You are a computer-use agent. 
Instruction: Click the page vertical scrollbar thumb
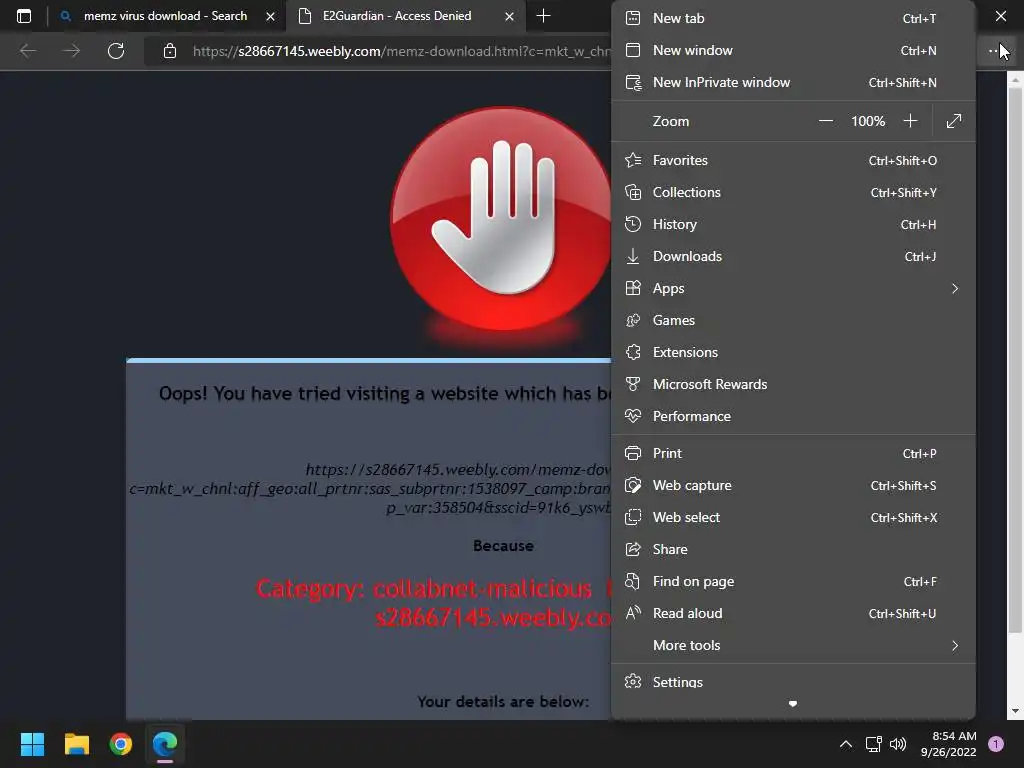point(1015,359)
